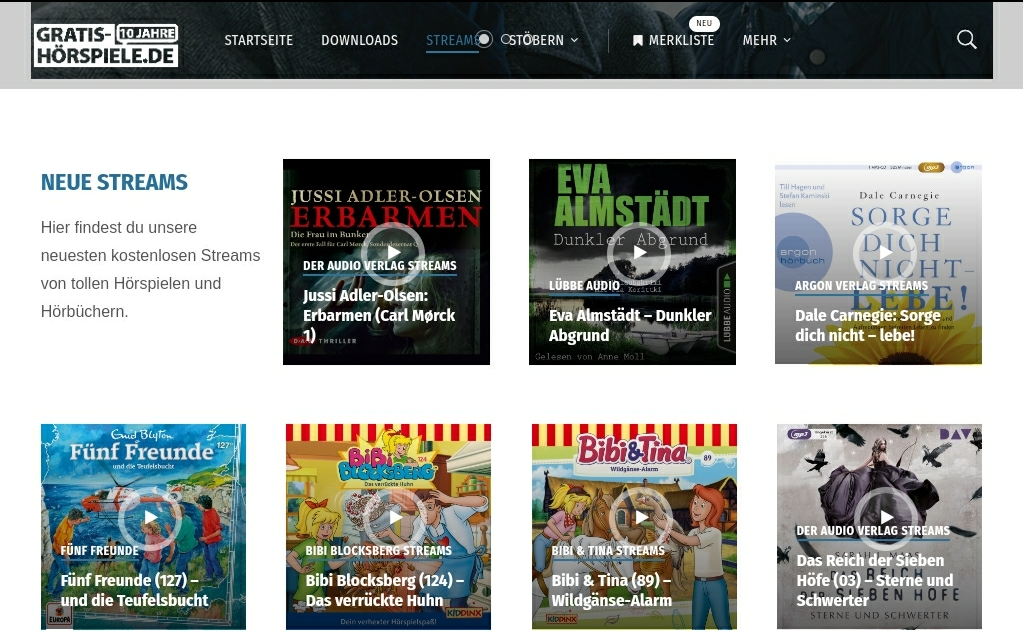
Task: Open the Argon Verlag Streams category link
Action: click(x=861, y=286)
